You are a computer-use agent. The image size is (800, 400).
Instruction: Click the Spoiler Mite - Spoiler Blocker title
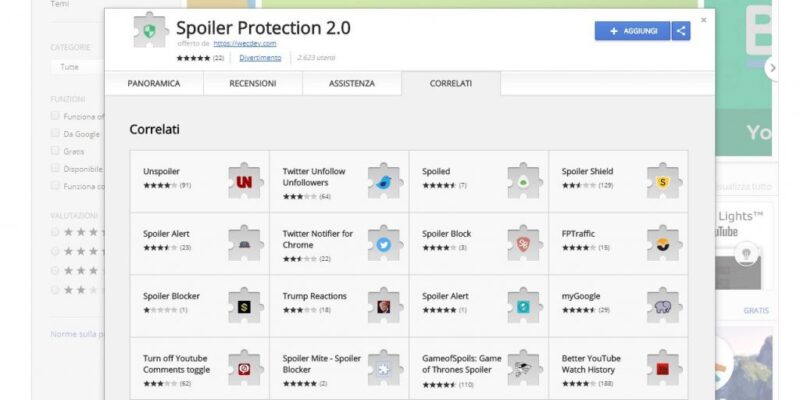[x=321, y=364]
